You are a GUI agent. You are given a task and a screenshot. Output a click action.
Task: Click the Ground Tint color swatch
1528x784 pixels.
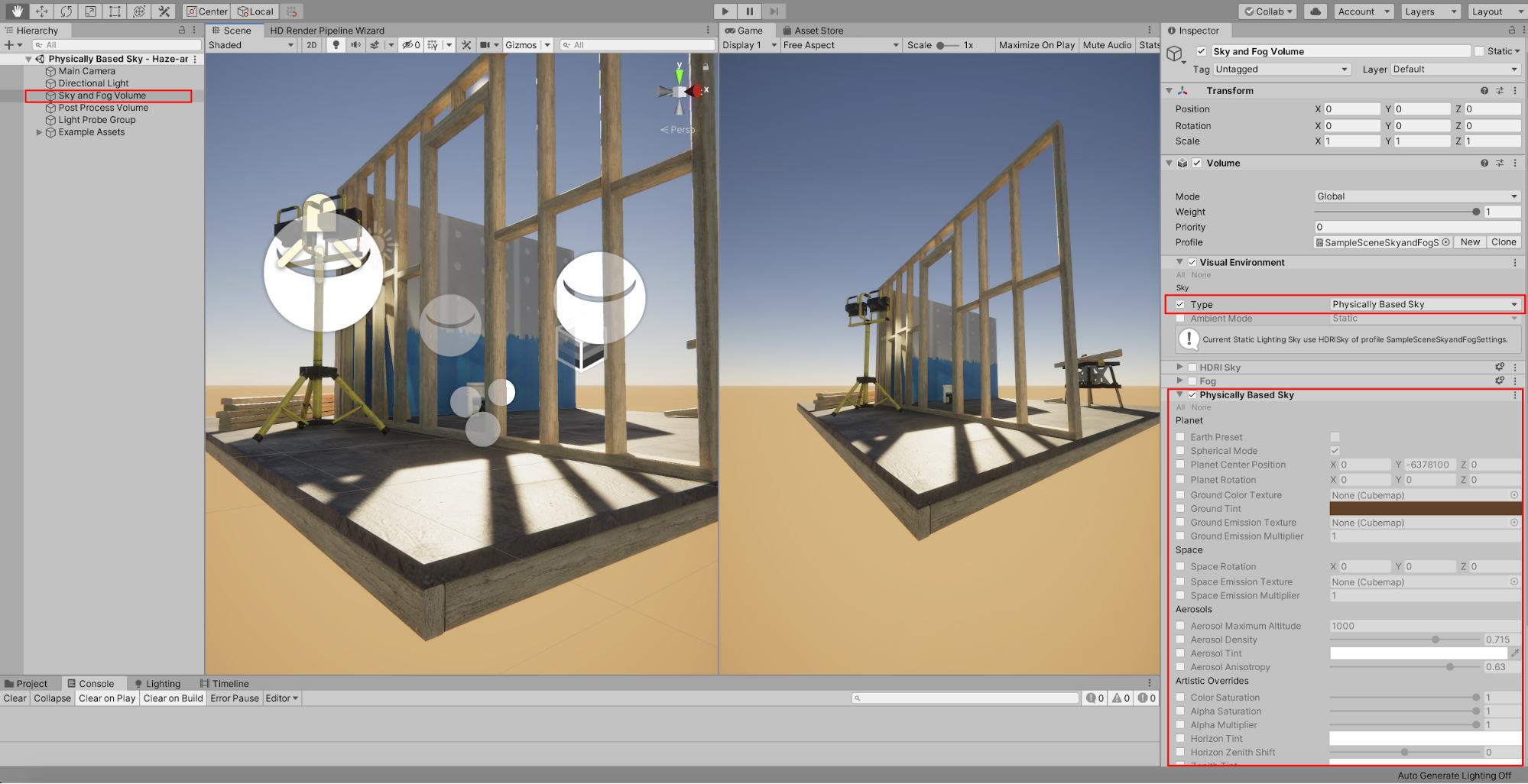pyautogui.click(x=1425, y=509)
